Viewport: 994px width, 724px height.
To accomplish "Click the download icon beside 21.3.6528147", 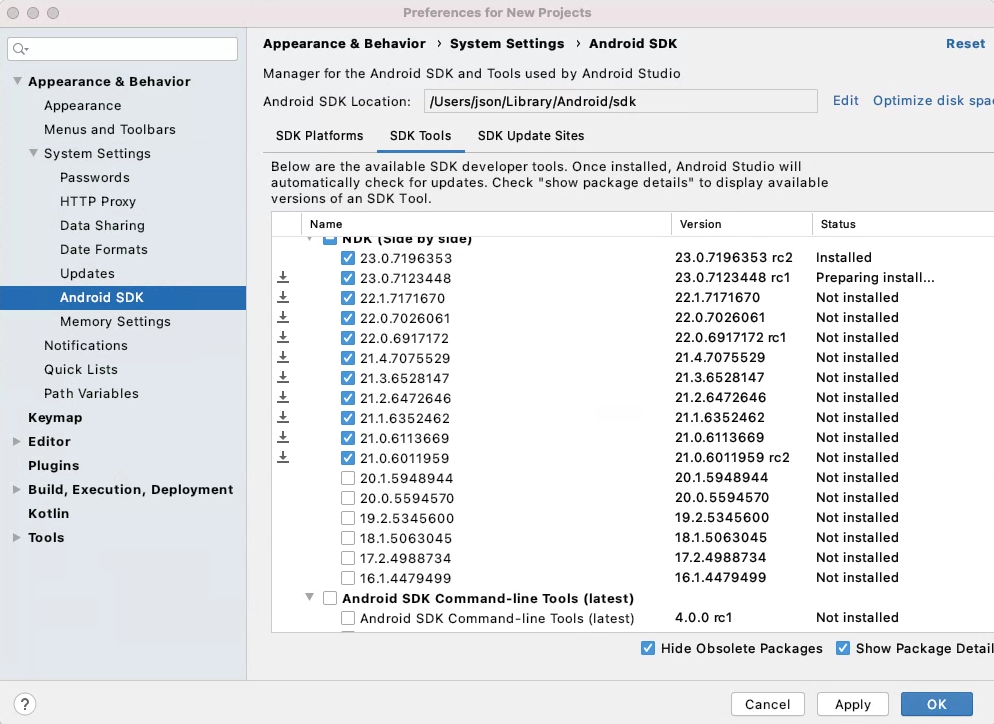I will (x=283, y=377).
